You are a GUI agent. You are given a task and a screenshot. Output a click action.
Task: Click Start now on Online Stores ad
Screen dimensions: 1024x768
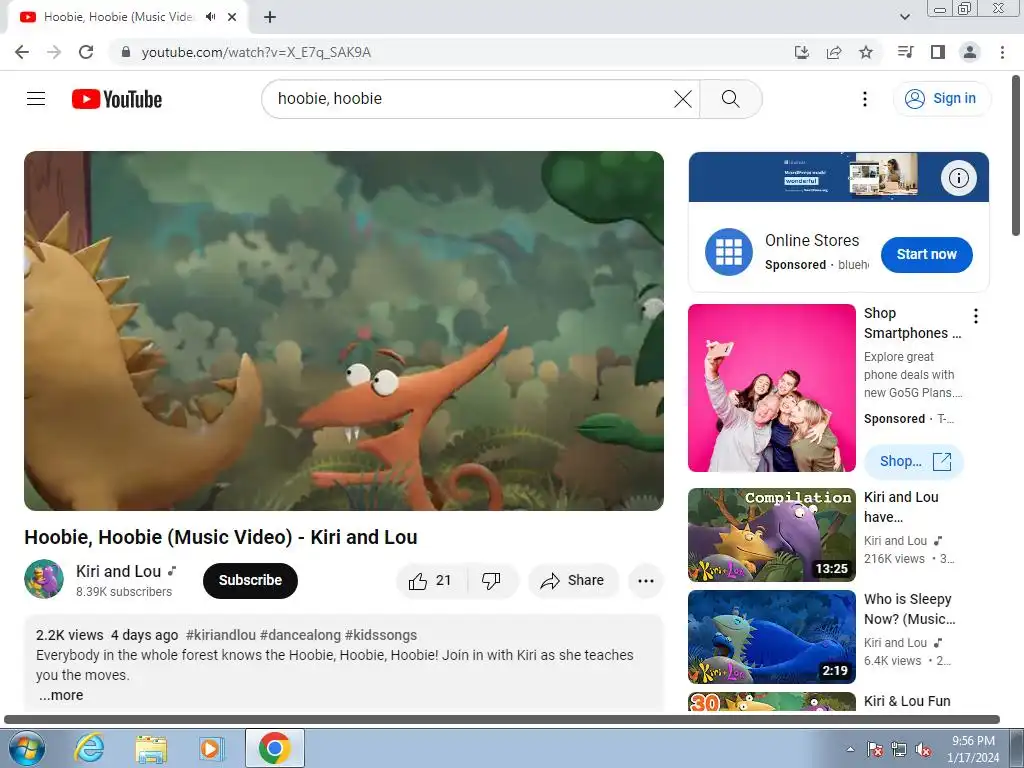point(926,255)
